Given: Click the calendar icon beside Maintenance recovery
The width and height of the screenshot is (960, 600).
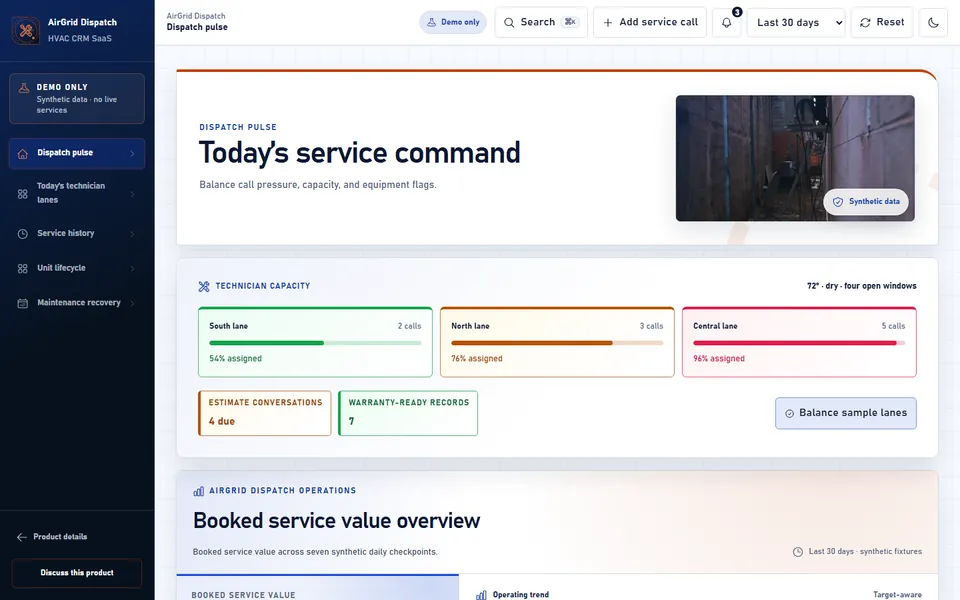Looking at the screenshot, I should click(x=23, y=303).
